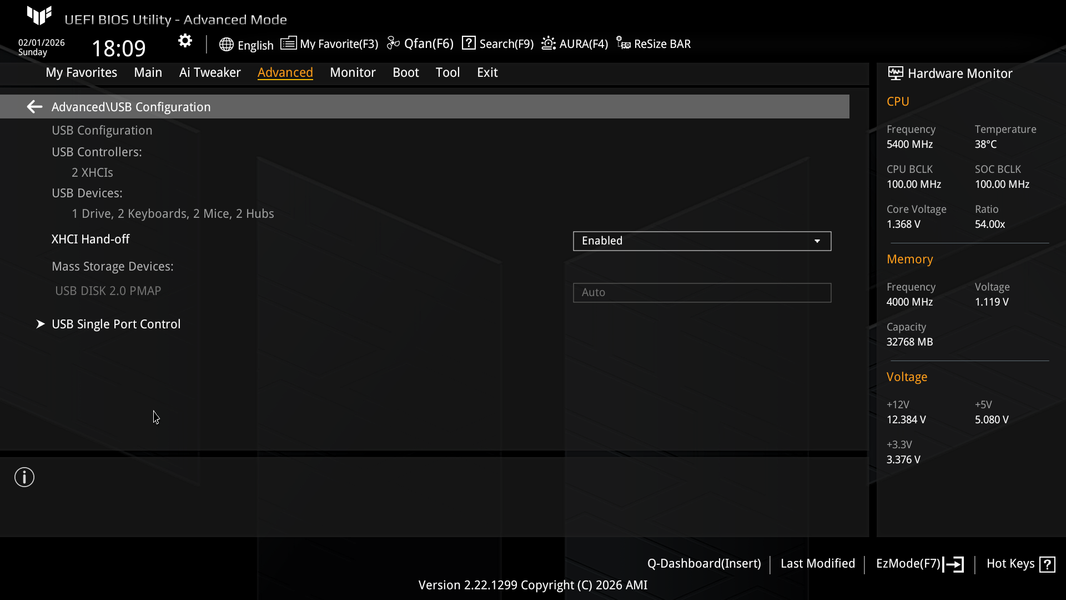Go to the Boot tab

coord(405,72)
